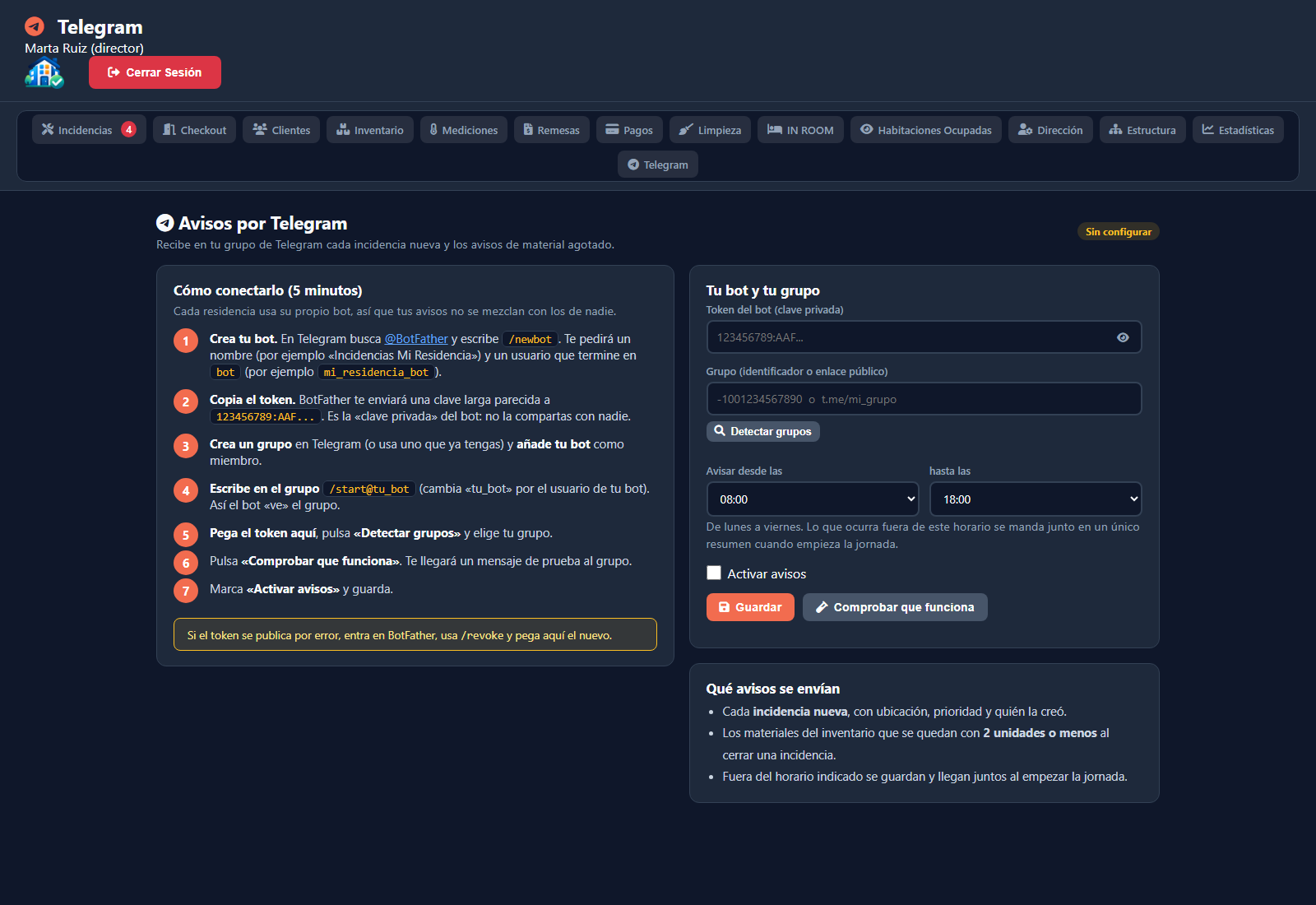Open the hasta las time dropdown
The width and height of the screenshot is (1316, 905).
[x=1036, y=499]
